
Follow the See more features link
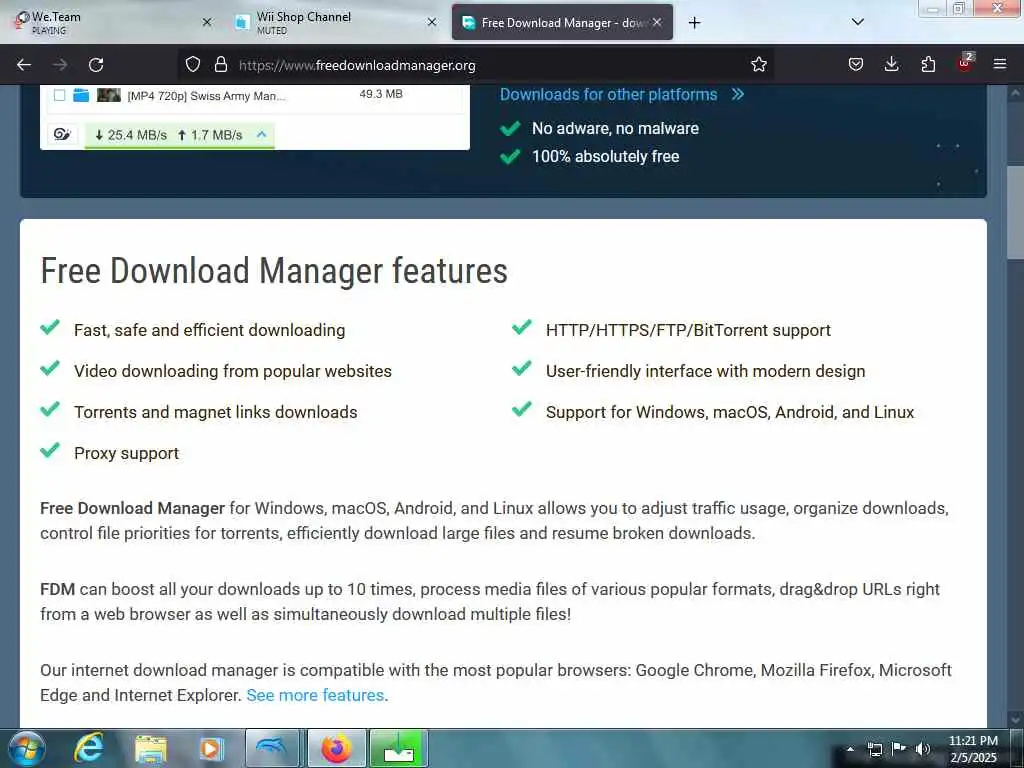pyautogui.click(x=315, y=696)
